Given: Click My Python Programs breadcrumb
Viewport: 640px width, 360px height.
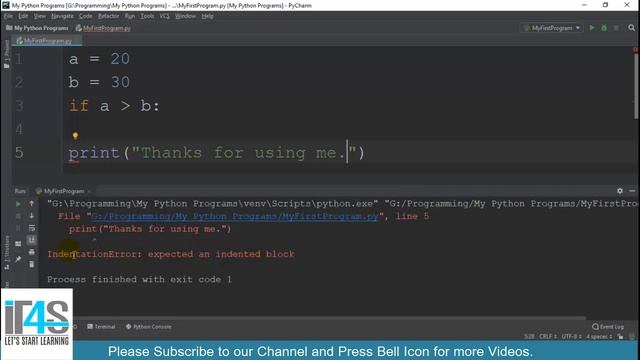Looking at the screenshot, I should 38,28.
